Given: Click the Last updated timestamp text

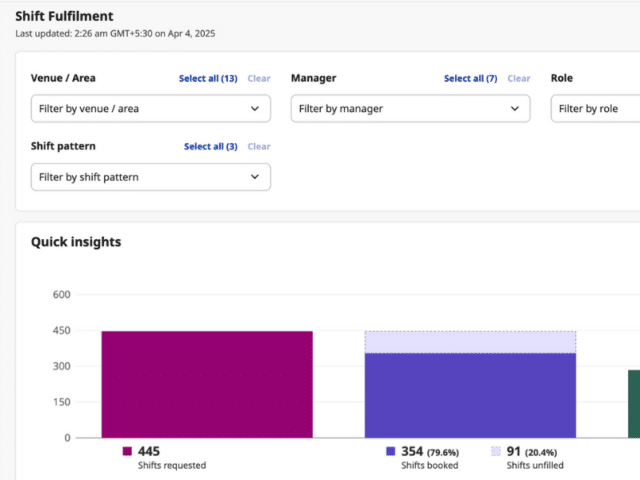Looking at the screenshot, I should (115, 33).
